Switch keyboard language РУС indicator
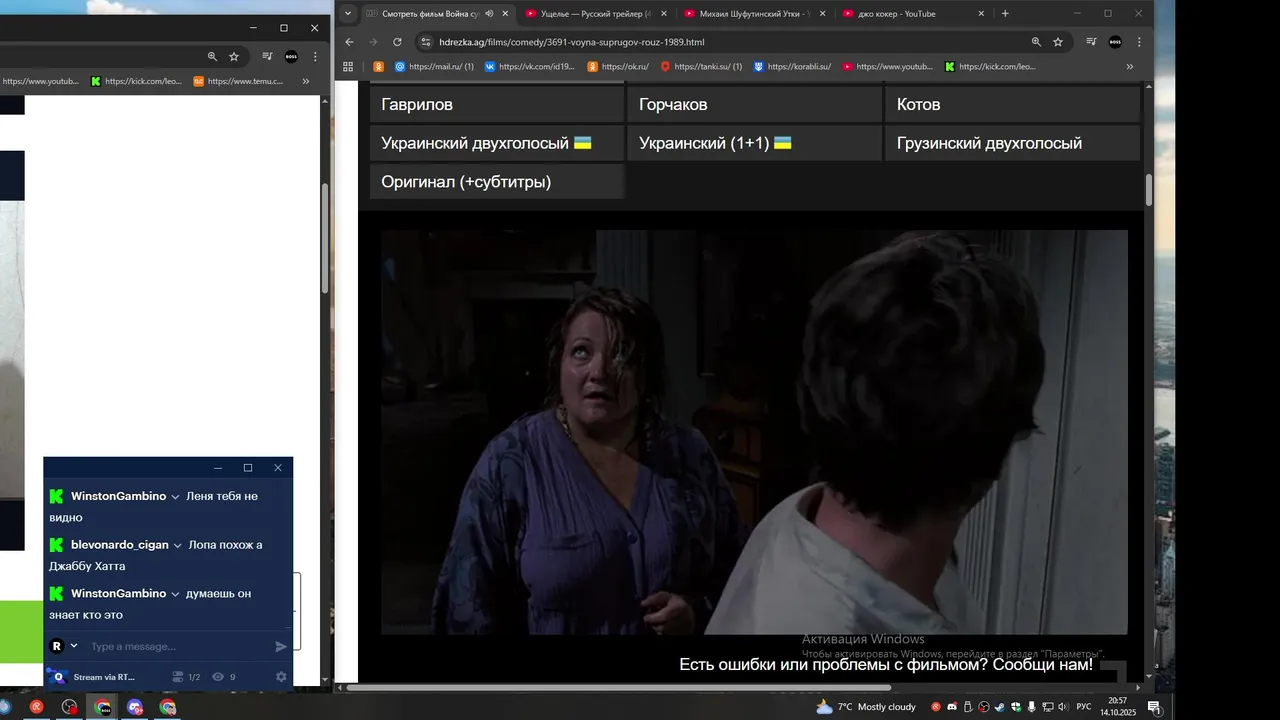1280x720 pixels. pyautogui.click(x=1084, y=707)
